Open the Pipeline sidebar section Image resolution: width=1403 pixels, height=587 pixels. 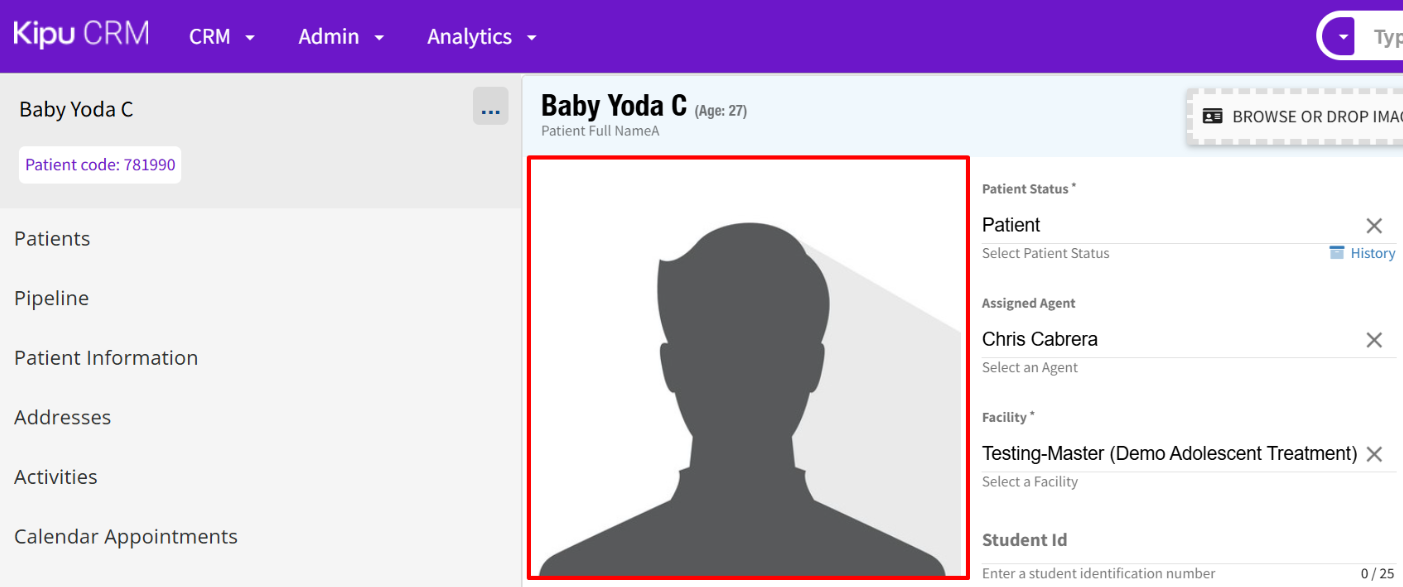(52, 299)
